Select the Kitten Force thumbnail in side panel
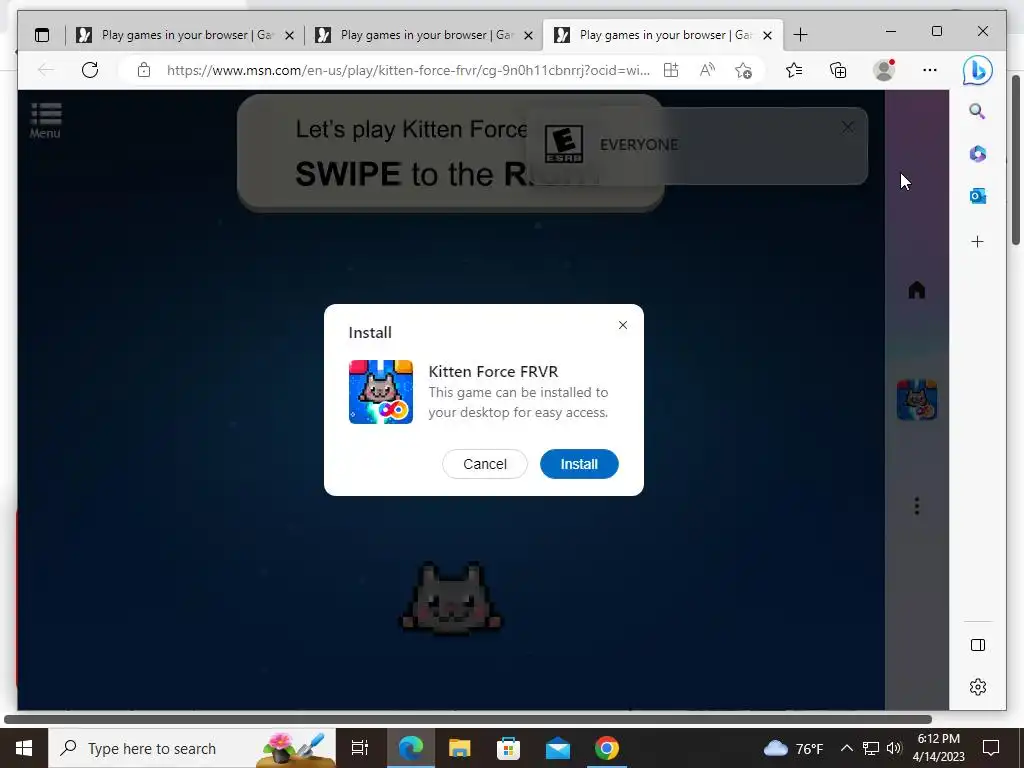This screenshot has width=1024, height=768. pyautogui.click(x=917, y=400)
